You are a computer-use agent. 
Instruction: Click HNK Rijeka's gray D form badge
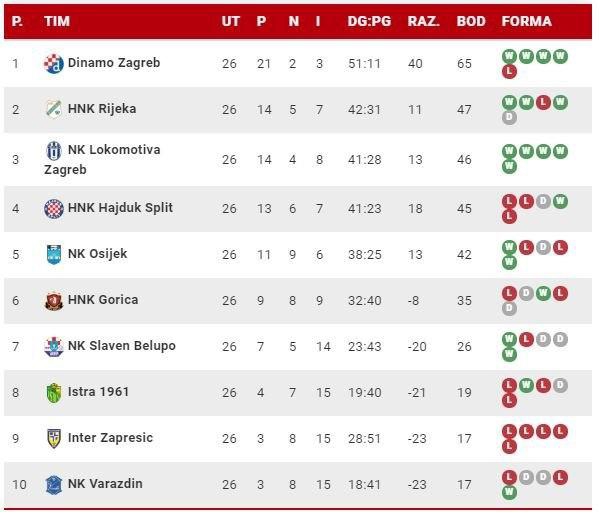tap(509, 118)
